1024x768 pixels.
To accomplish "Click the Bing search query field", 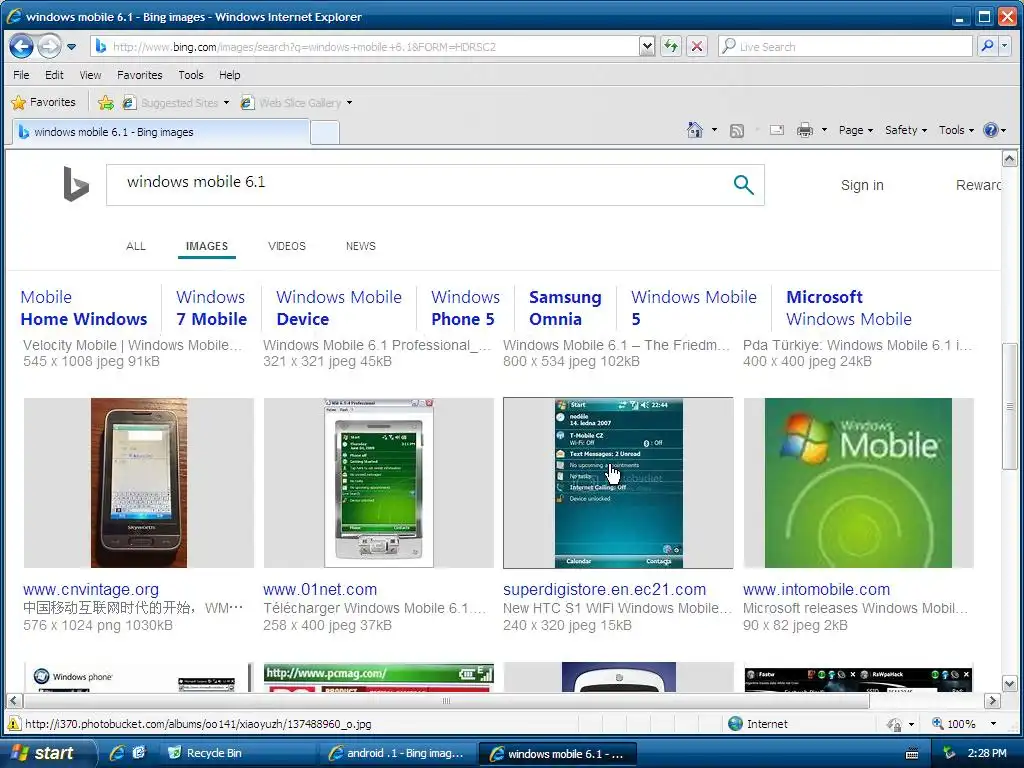I will coord(418,185).
